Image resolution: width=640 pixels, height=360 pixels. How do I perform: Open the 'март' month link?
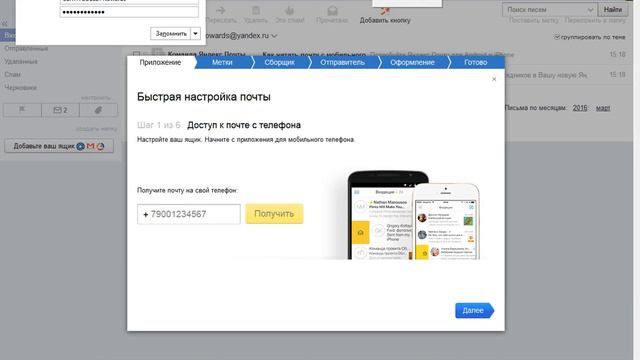603,108
